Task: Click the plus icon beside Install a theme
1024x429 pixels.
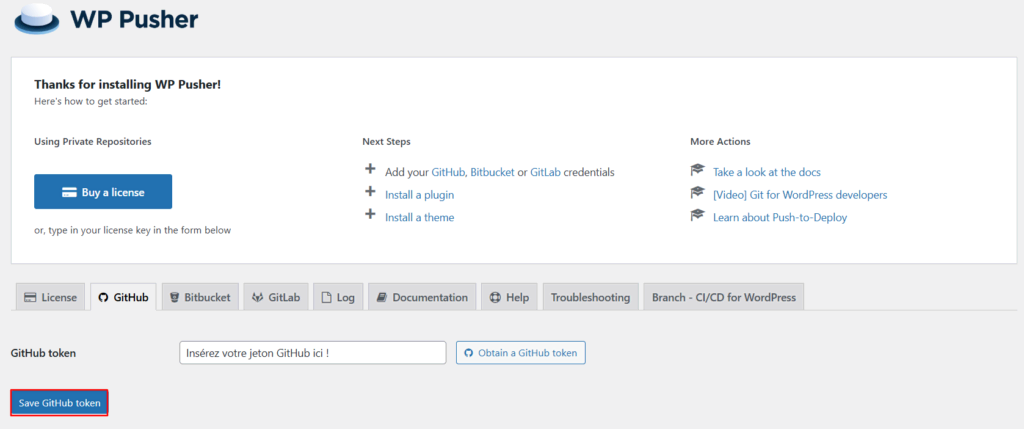Action: point(370,216)
